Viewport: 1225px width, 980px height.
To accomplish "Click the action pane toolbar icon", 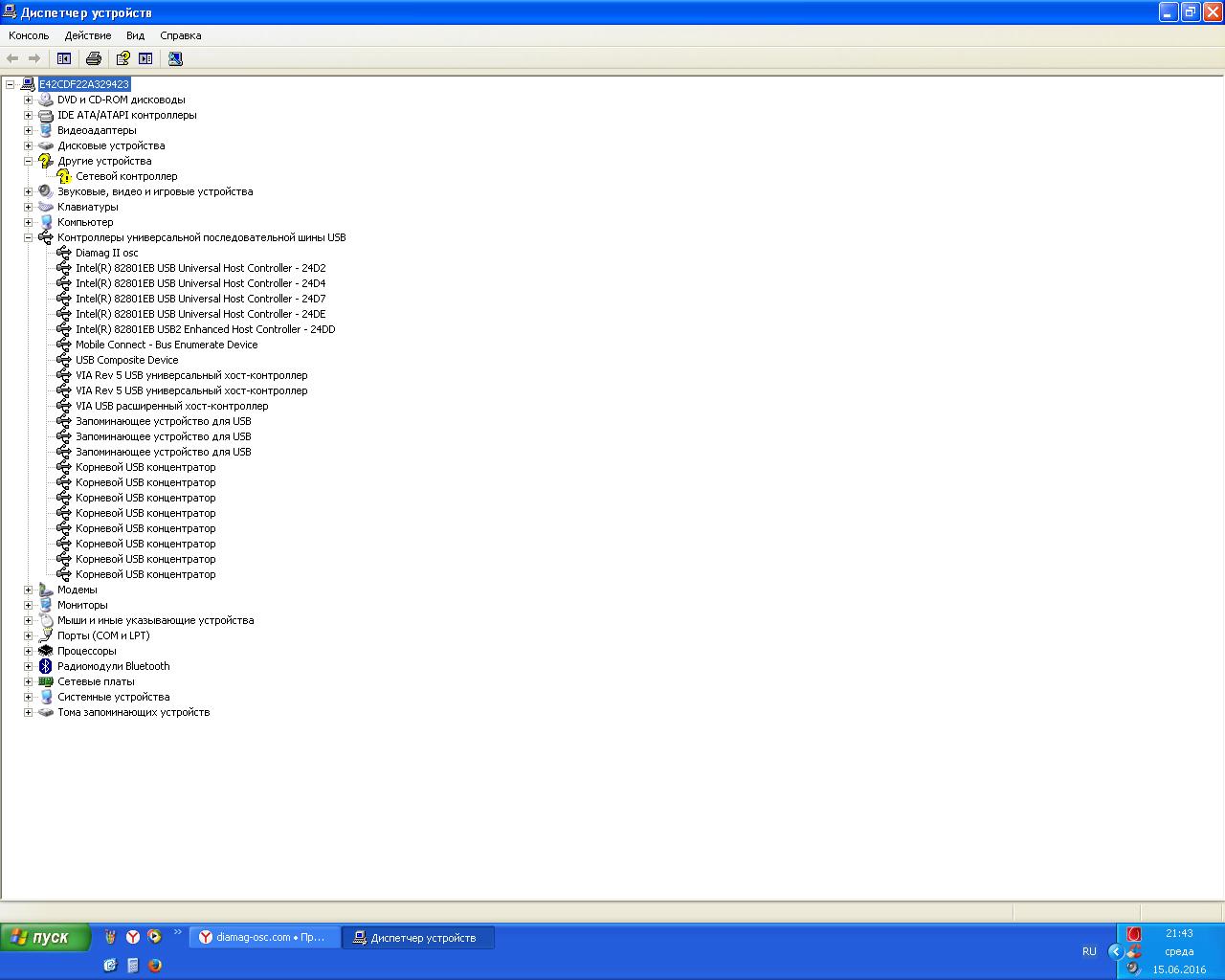I will pyautogui.click(x=145, y=58).
